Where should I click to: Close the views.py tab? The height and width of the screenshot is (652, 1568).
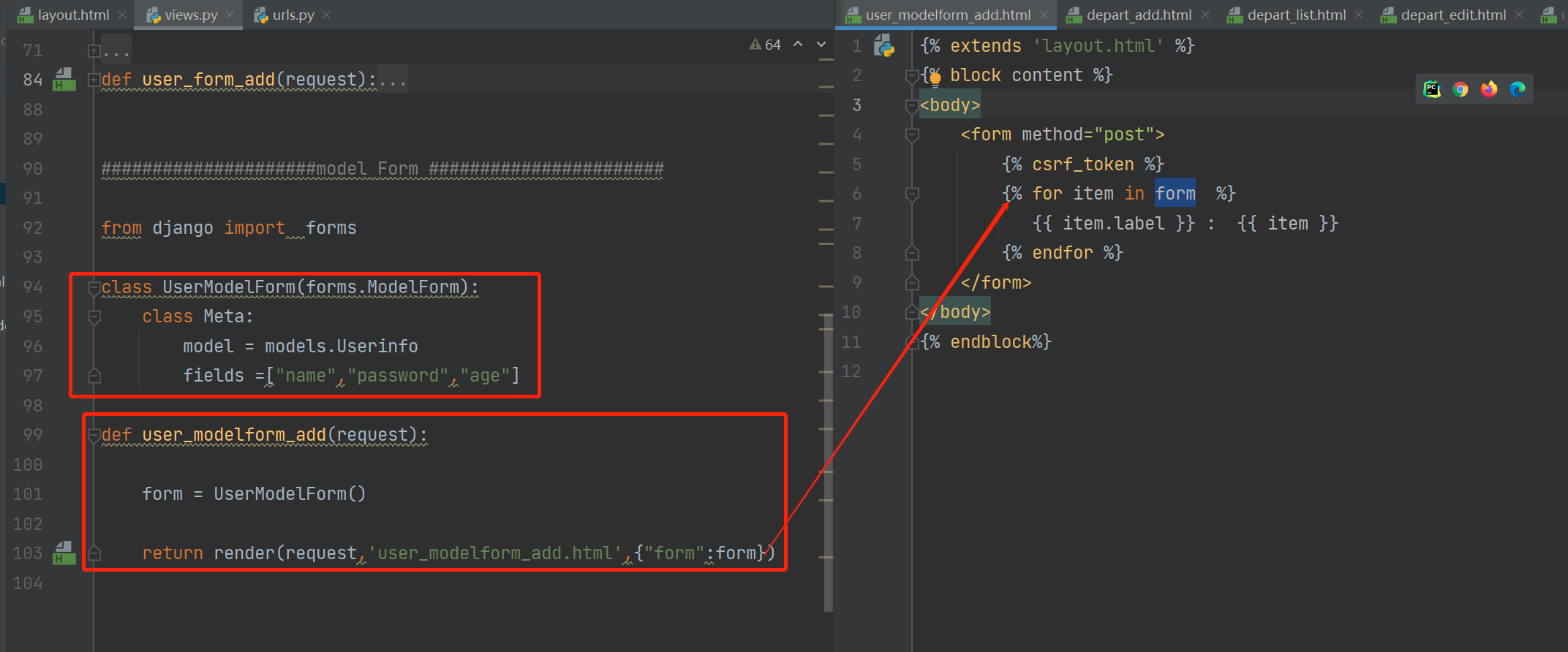pyautogui.click(x=230, y=15)
